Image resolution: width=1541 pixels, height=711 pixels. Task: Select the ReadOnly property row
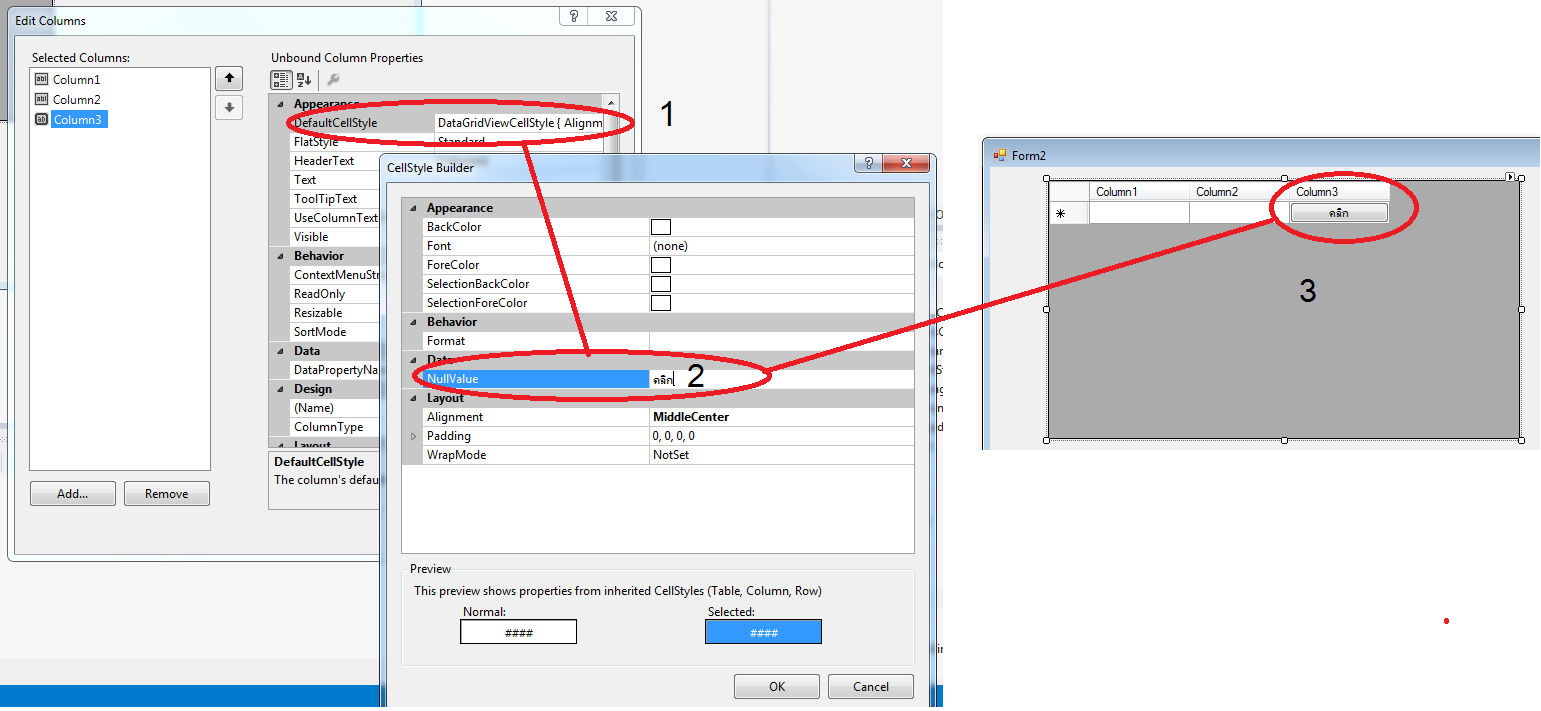335,294
